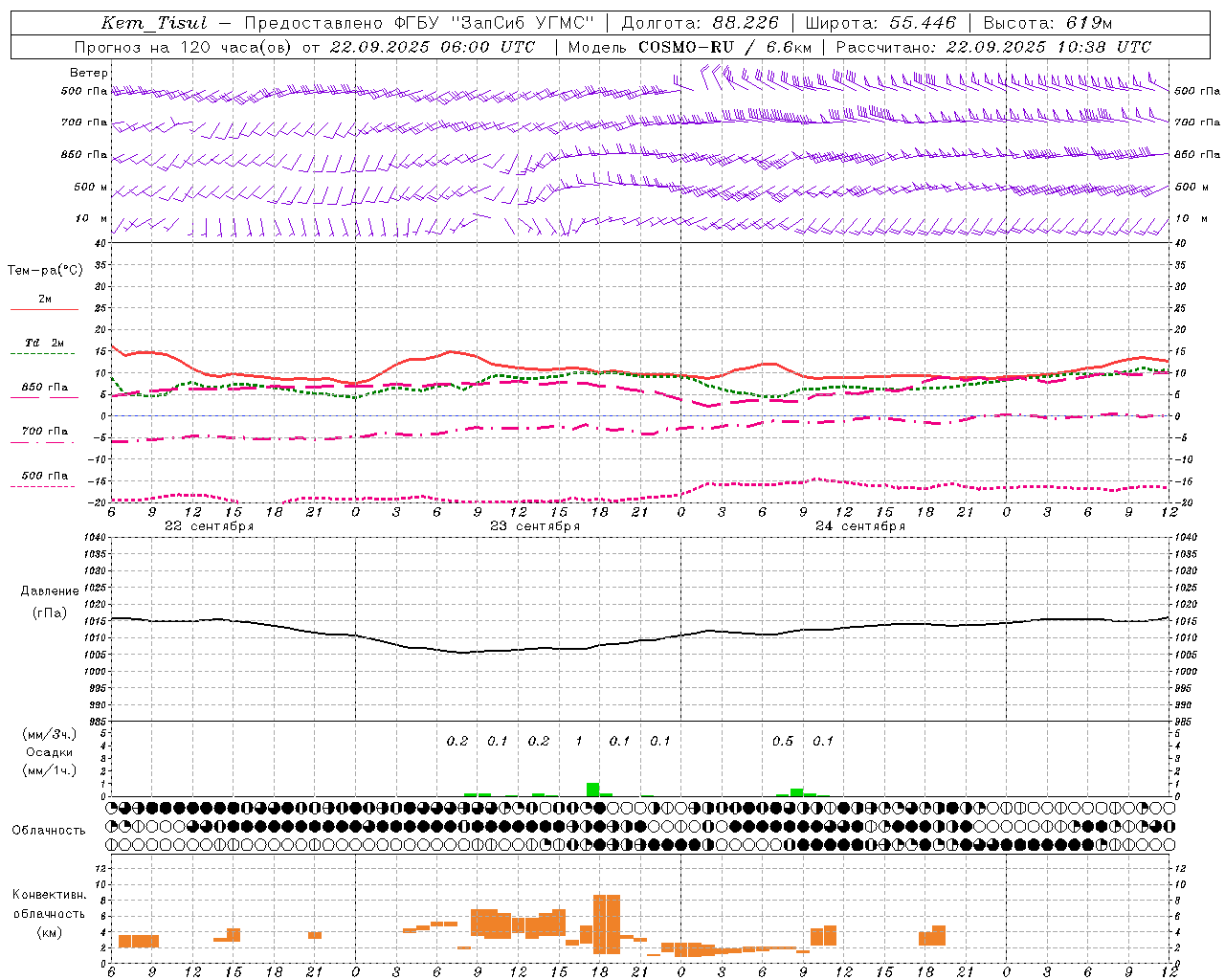Screen dimensions: 1225x980
Task: Click the 'Широта: 55.446' latitude value
Action: click(880, 23)
